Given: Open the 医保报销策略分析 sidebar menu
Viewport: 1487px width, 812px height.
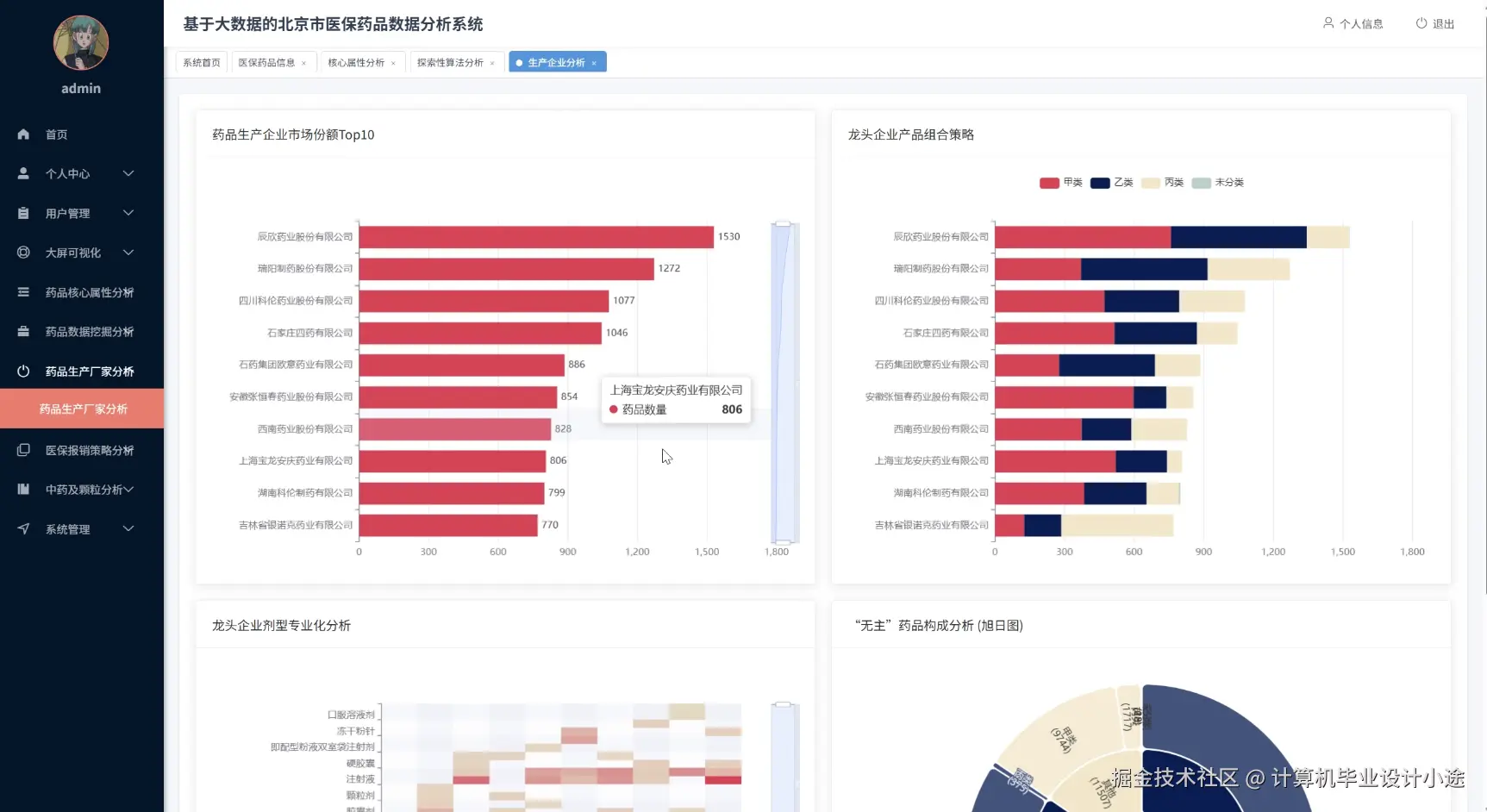Looking at the screenshot, I should coord(82,450).
